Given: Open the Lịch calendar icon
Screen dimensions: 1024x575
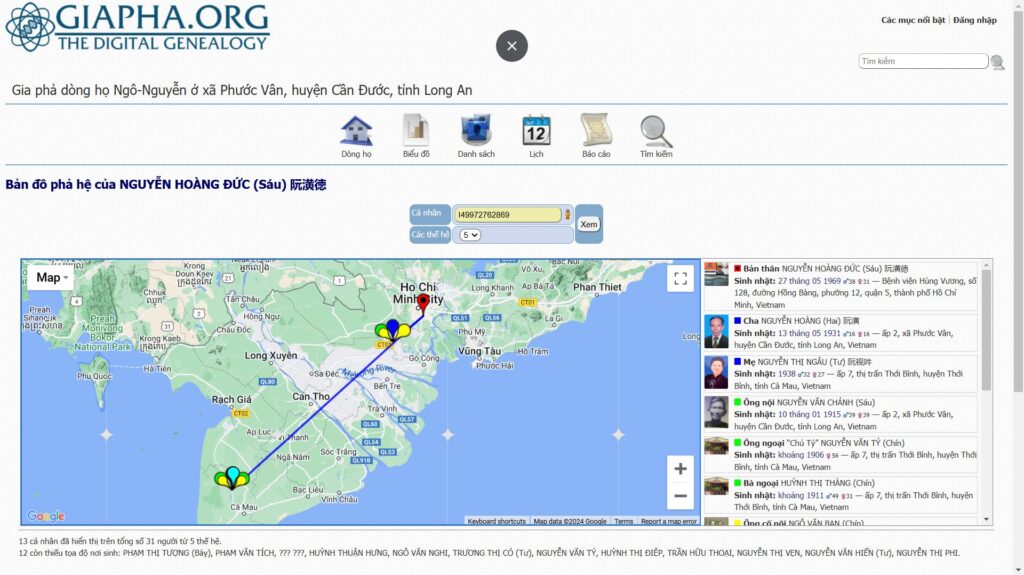Looking at the screenshot, I should point(536,132).
